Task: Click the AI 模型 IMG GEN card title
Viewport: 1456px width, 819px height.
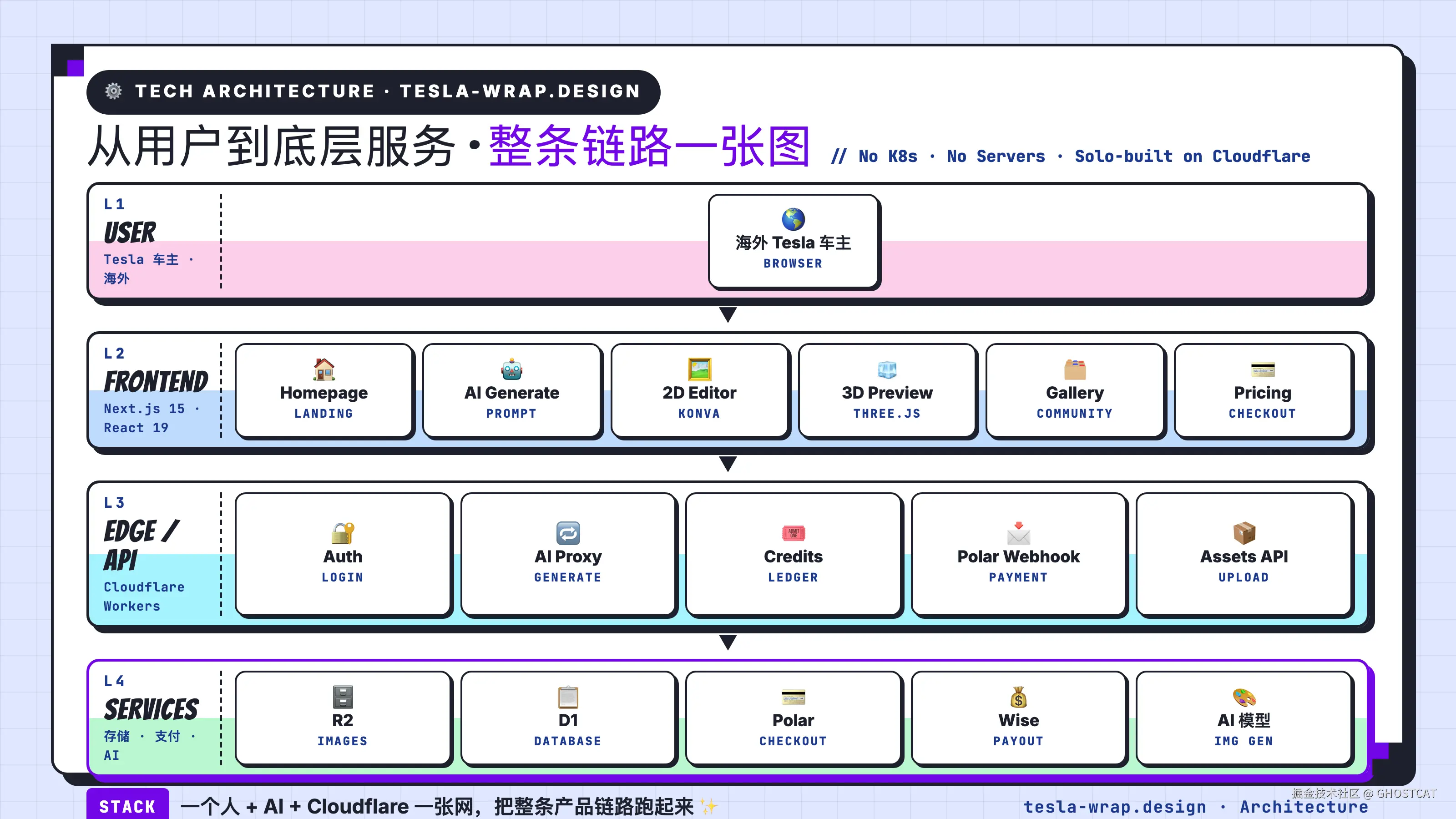Action: click(1244, 720)
